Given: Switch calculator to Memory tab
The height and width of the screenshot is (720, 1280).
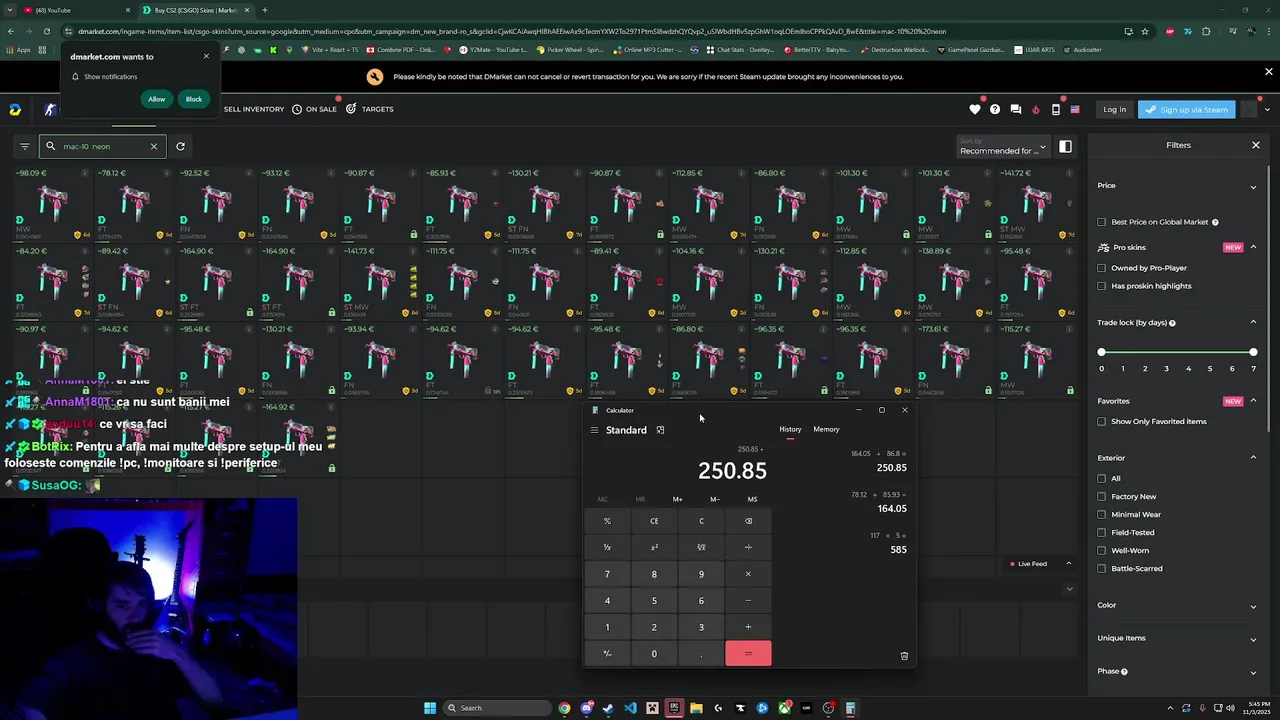Looking at the screenshot, I should [826, 429].
